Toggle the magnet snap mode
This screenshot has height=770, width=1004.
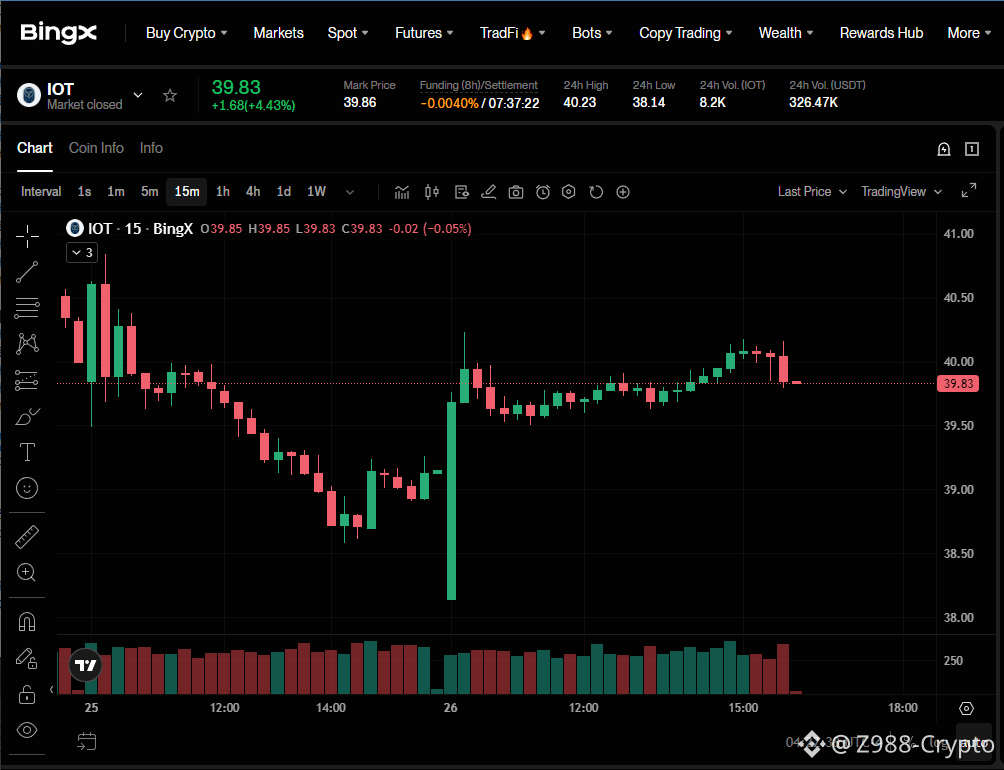pos(27,622)
